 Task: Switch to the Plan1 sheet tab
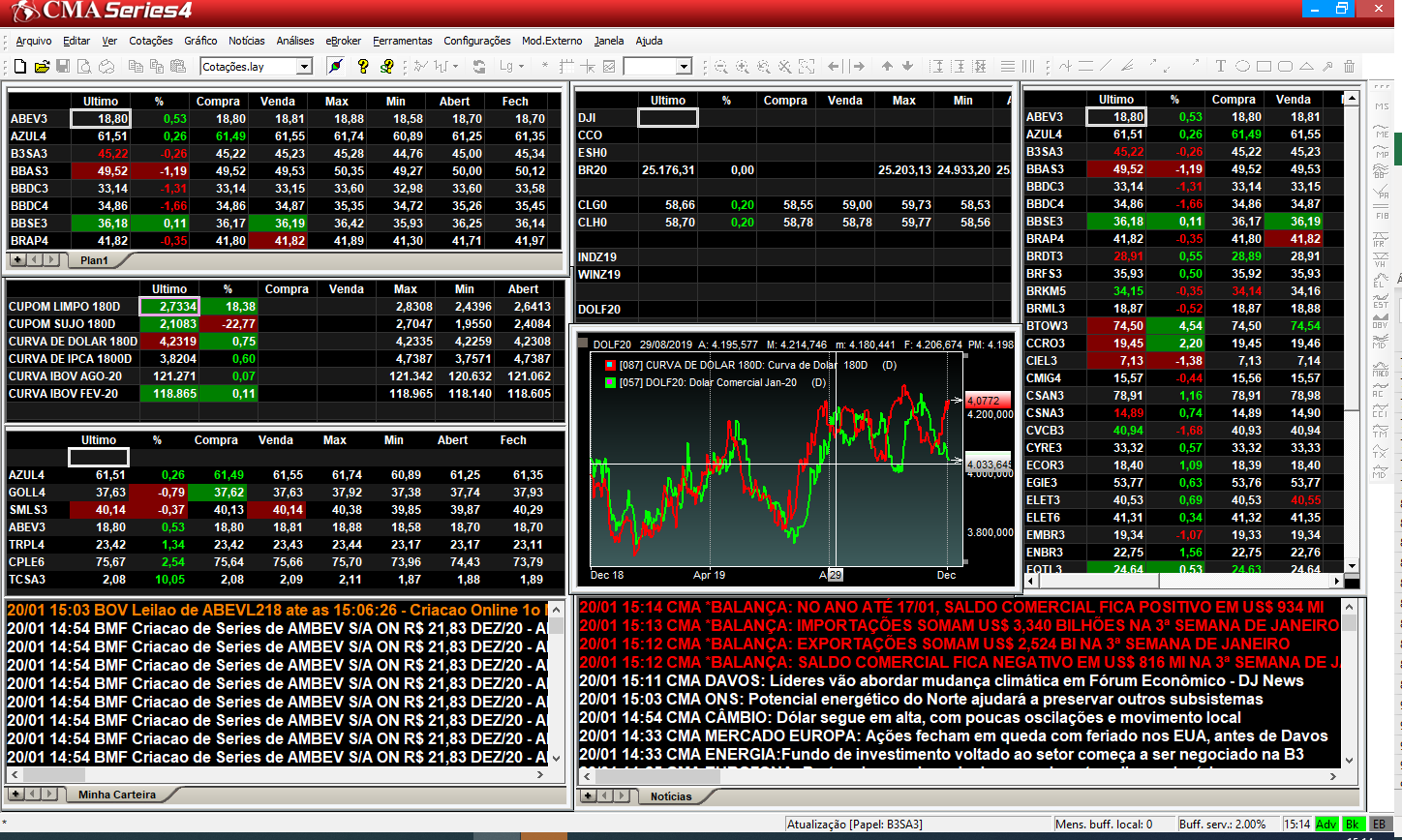[94, 260]
